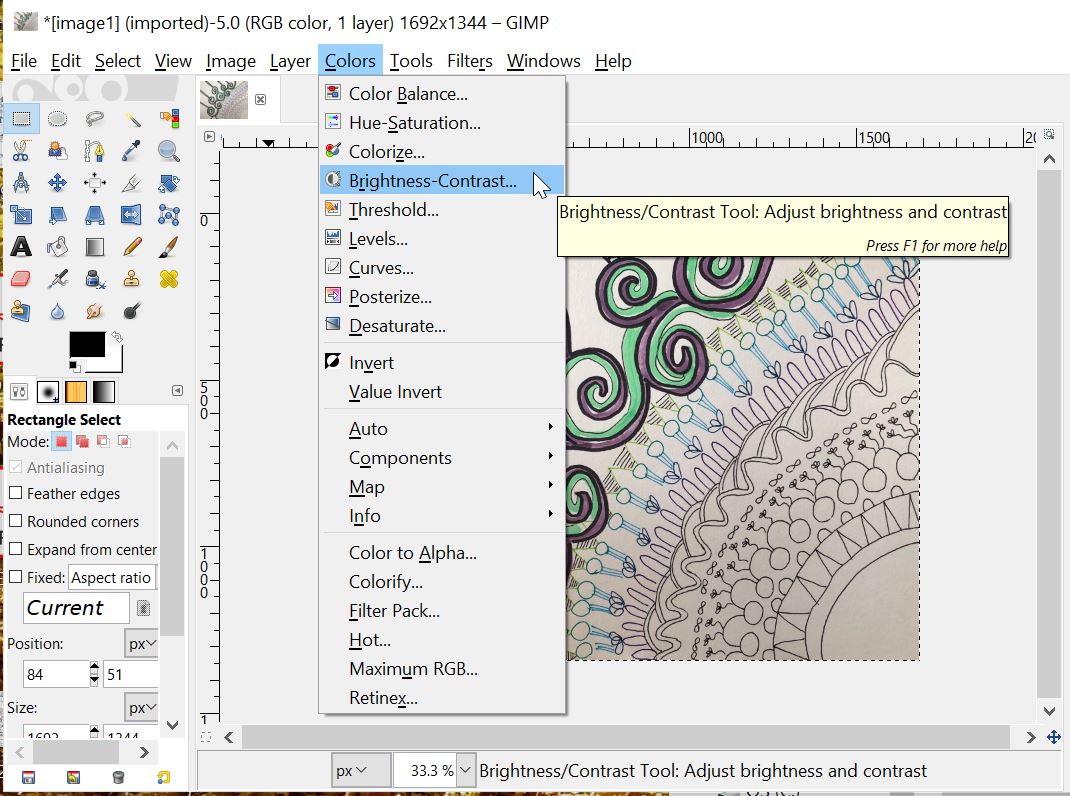The width and height of the screenshot is (1070, 796).
Task: Select the Heal tool bandage icon
Action: [x=169, y=278]
